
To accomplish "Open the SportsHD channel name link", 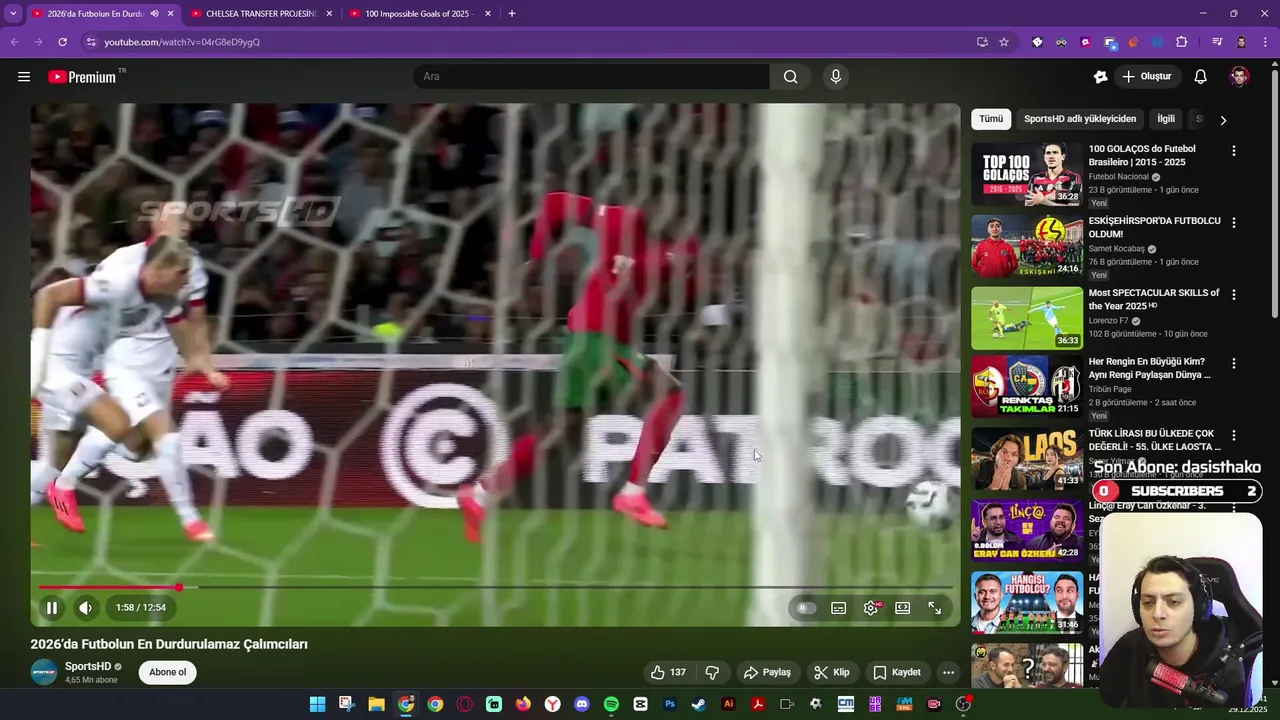I will pyautogui.click(x=88, y=666).
